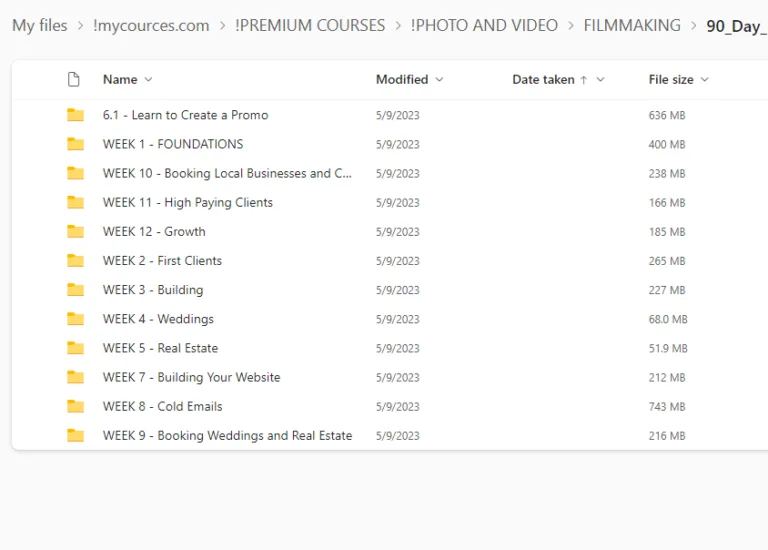Jump to the !PHOTO AND VIDEO breadcrumb
Image resolution: width=768 pixels, height=550 pixels.
tap(484, 26)
